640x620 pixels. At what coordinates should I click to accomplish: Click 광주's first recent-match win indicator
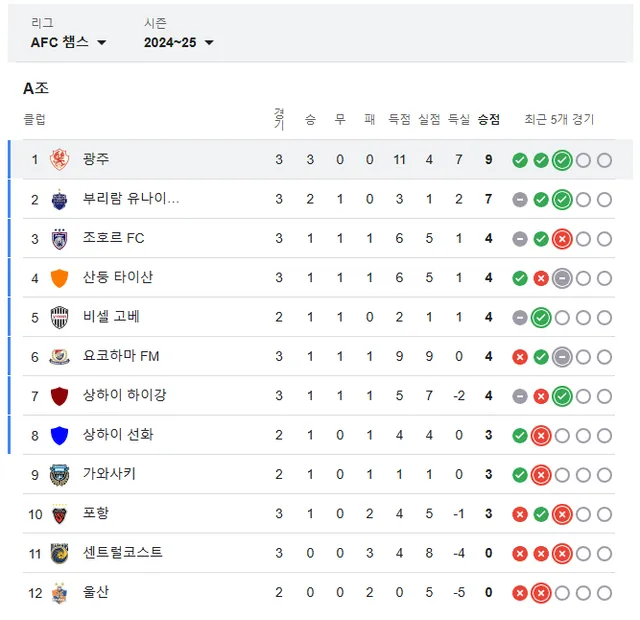[520, 160]
